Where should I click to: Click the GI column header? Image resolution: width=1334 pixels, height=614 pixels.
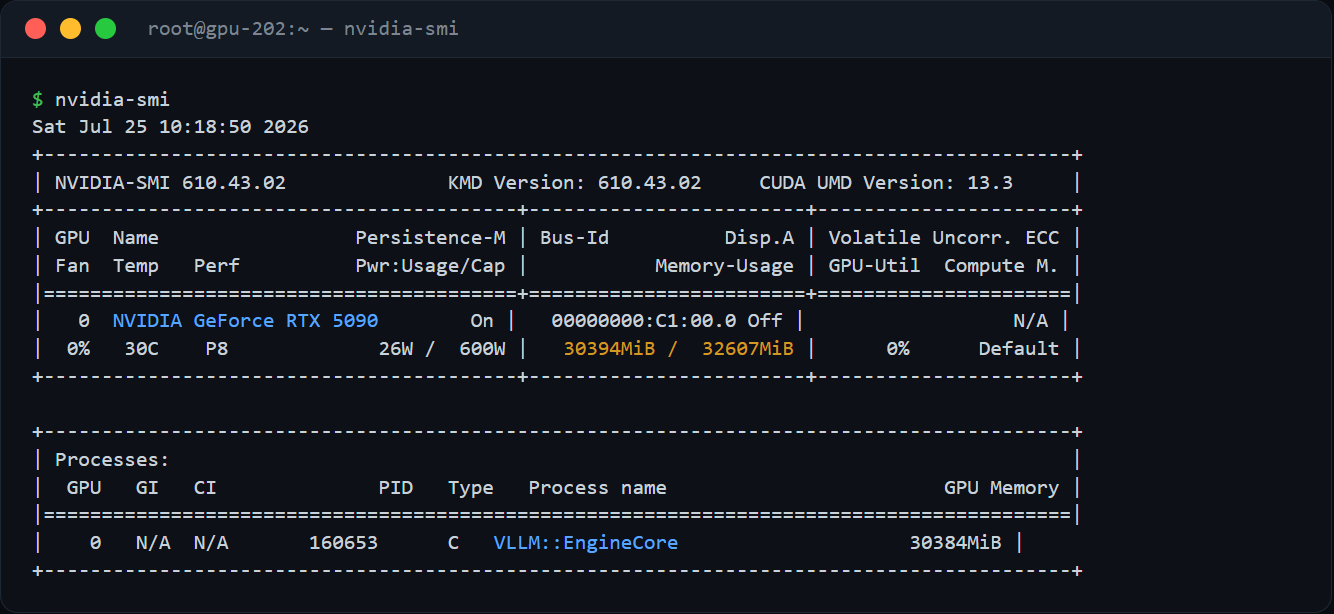[x=147, y=488]
